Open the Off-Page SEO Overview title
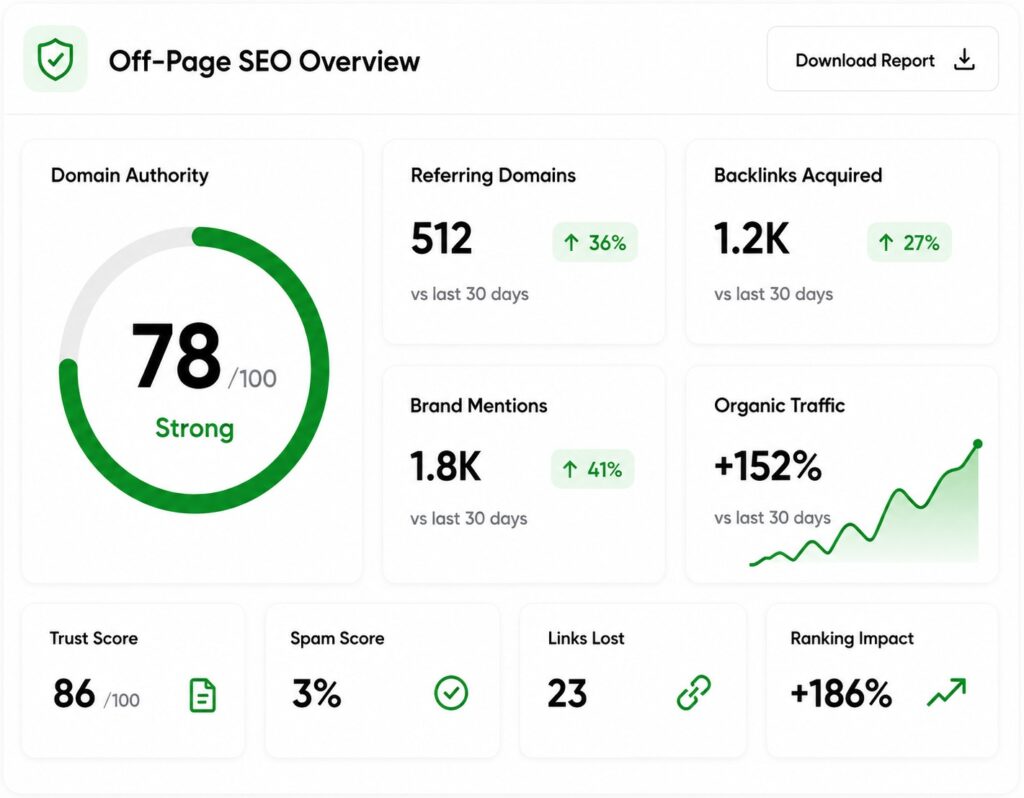This screenshot has width=1024, height=798. (x=264, y=61)
